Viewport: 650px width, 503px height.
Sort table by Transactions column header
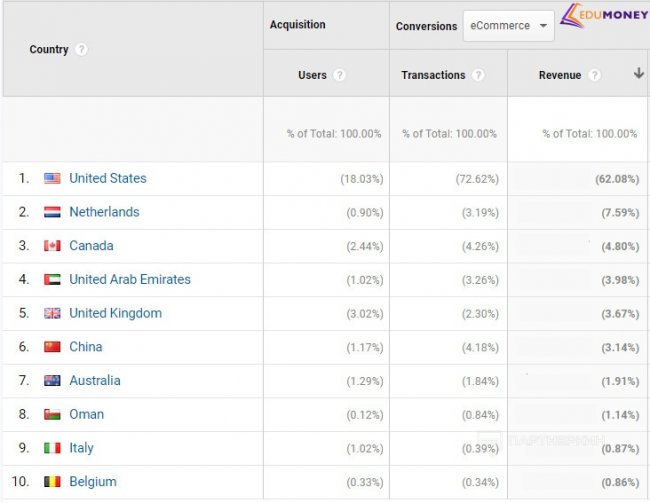tap(433, 75)
